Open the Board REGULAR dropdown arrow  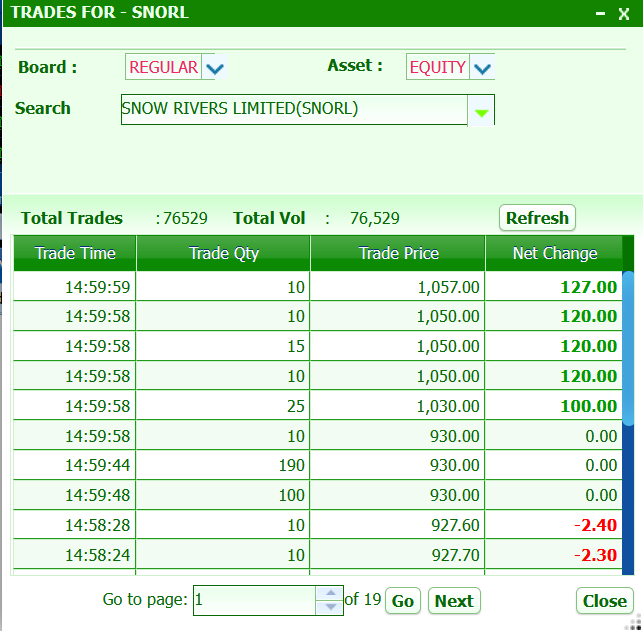[214, 67]
